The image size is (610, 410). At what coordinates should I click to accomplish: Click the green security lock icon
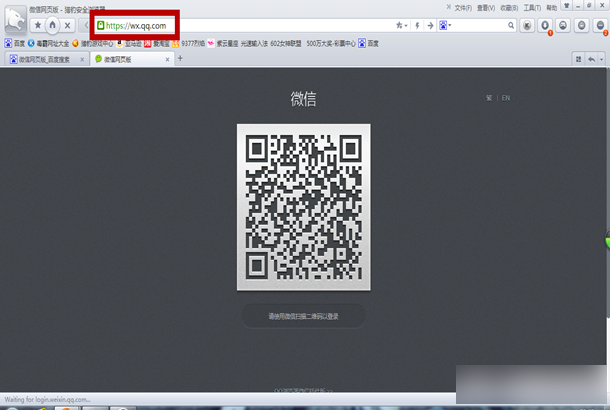coord(101,26)
